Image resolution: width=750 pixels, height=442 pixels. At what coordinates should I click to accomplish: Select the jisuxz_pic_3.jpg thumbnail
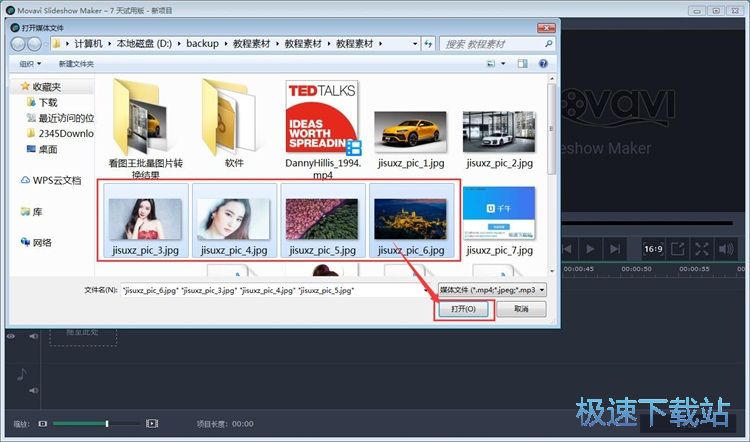145,221
